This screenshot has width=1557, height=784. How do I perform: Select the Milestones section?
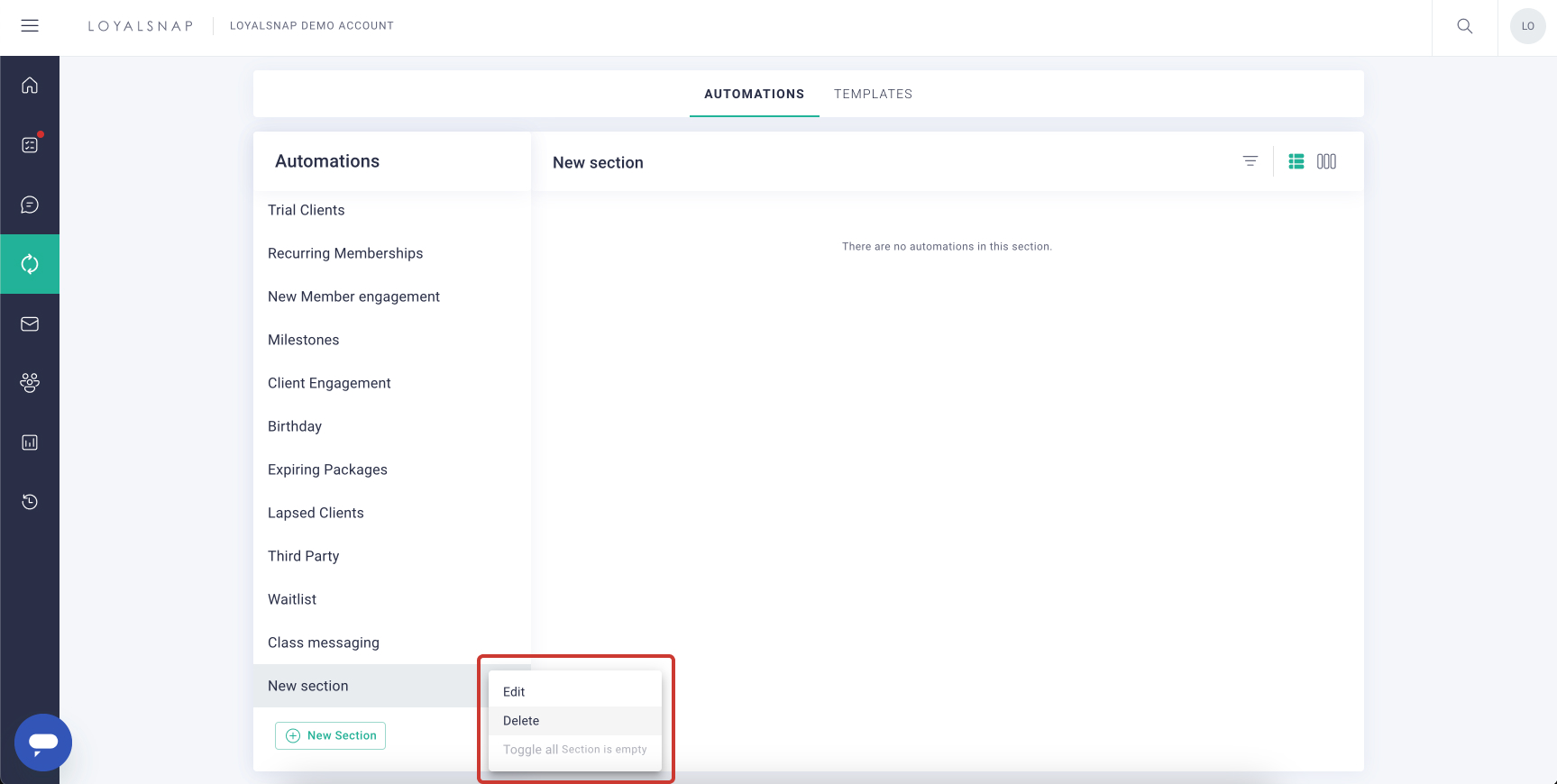[392, 340]
